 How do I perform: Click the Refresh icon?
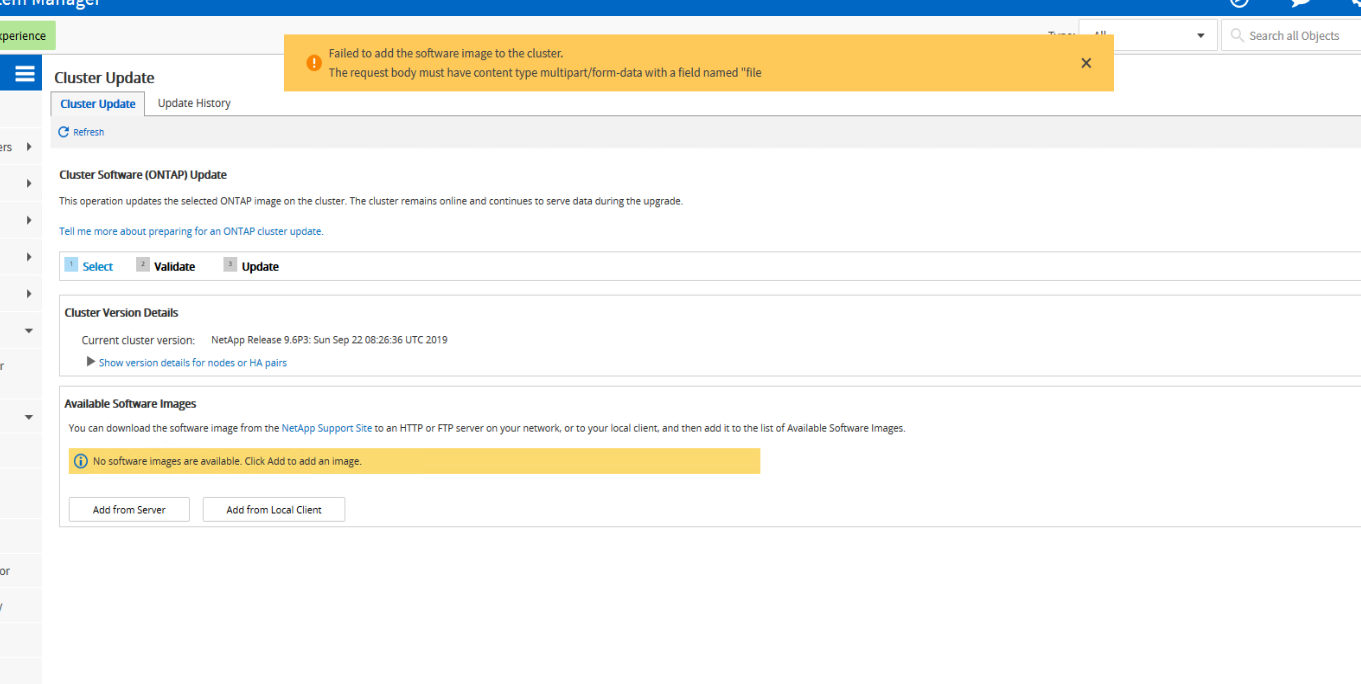64,132
